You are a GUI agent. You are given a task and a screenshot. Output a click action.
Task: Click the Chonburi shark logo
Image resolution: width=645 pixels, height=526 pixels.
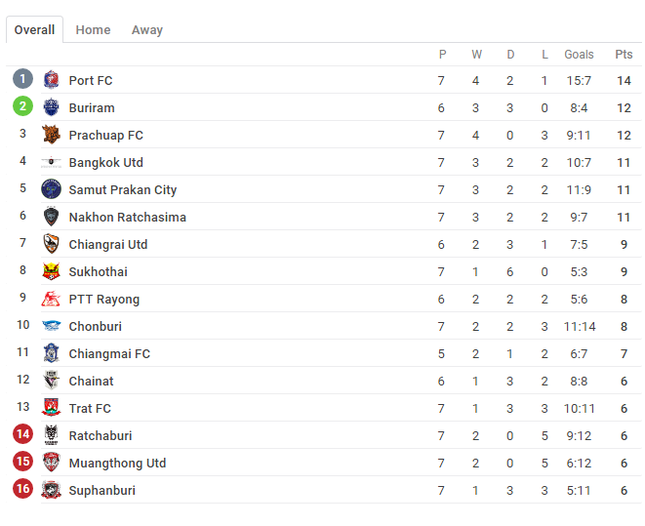pos(51,326)
